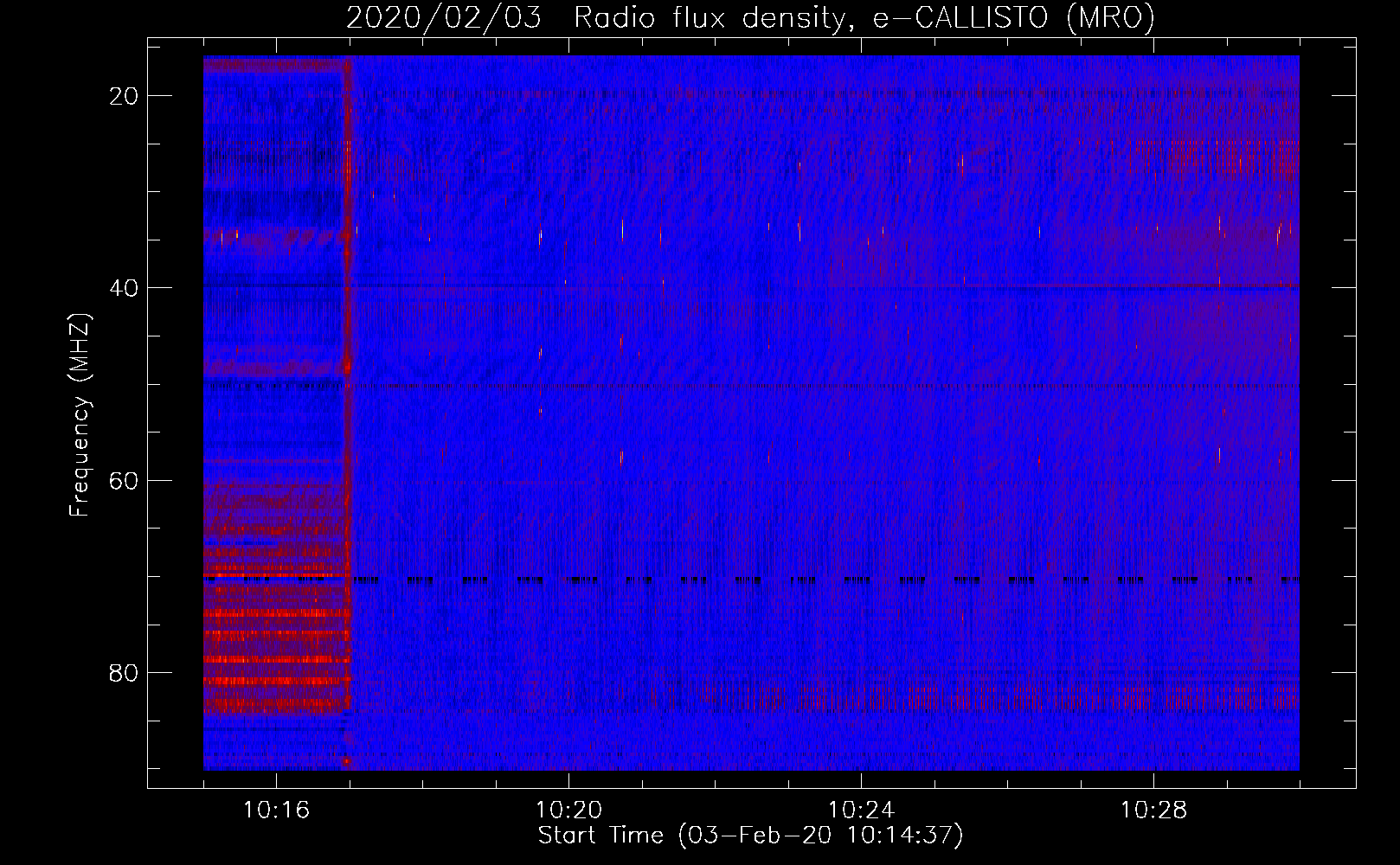1400x865 pixels.
Task: Click the 10:20 time tick label
Action: coord(568,811)
